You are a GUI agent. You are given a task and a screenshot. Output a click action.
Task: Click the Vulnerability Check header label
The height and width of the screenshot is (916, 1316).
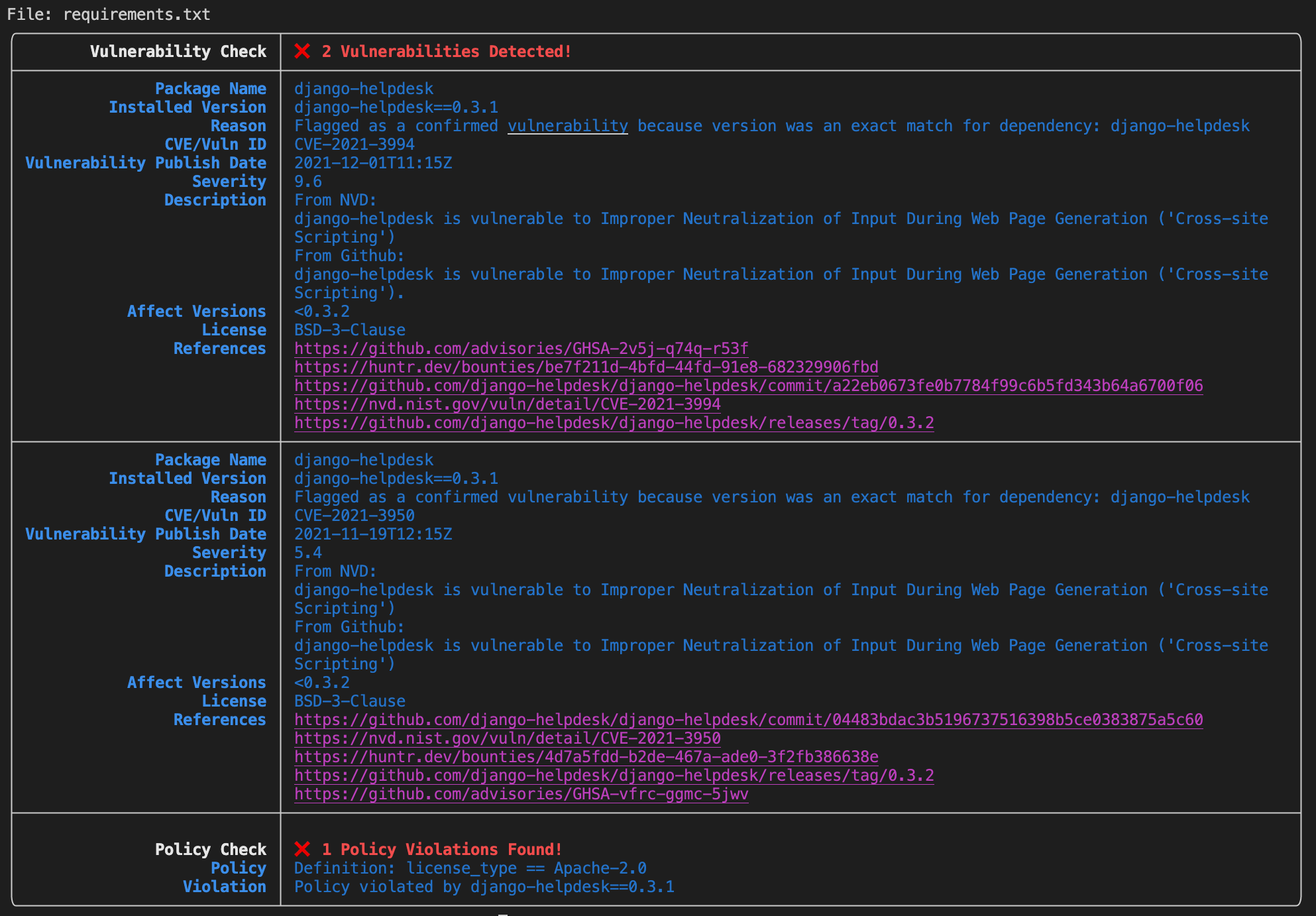(x=178, y=52)
